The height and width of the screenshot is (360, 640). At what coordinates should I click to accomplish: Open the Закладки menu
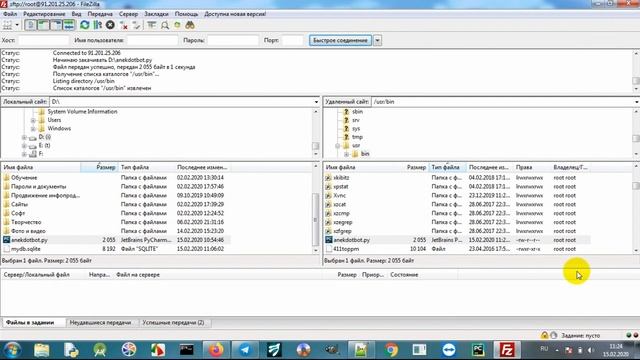156,14
